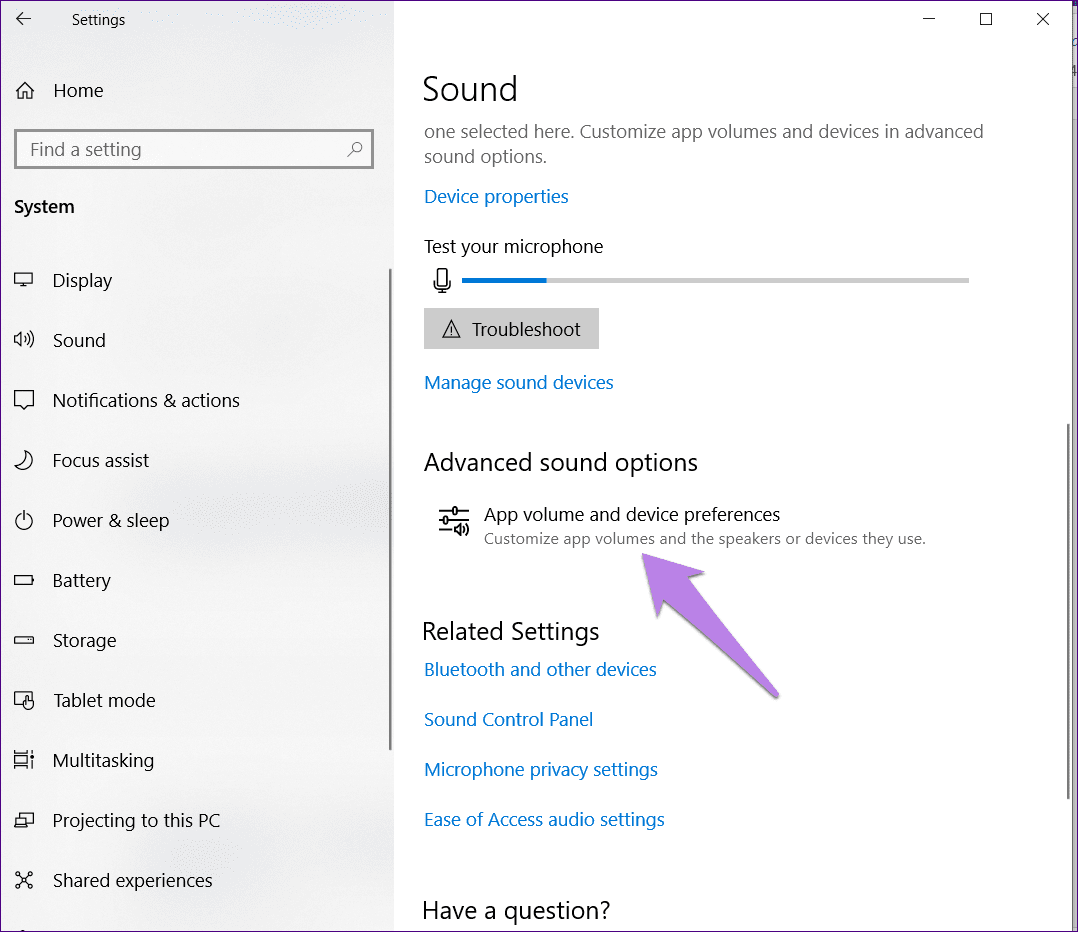Open Microphone privacy settings

540,770
